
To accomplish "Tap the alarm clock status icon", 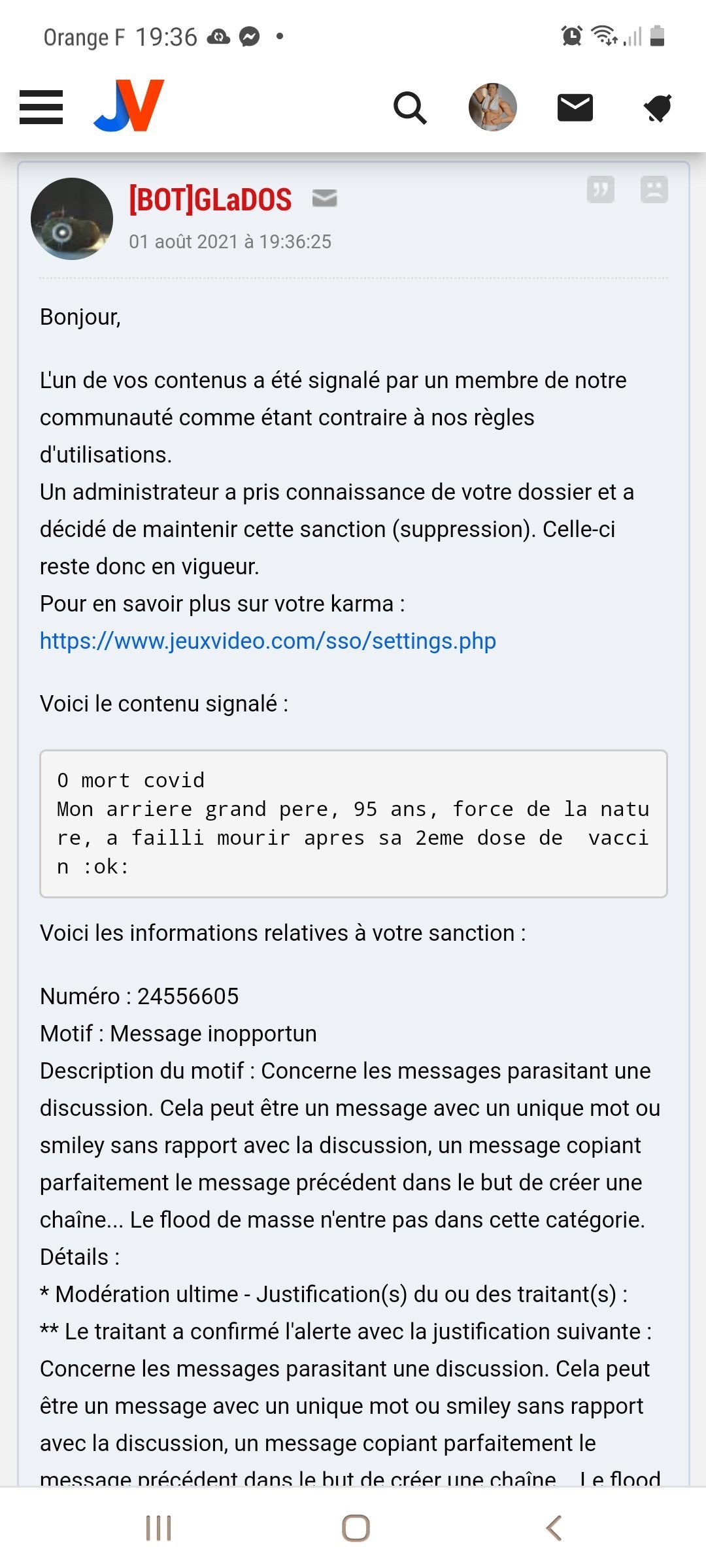I will point(572,36).
